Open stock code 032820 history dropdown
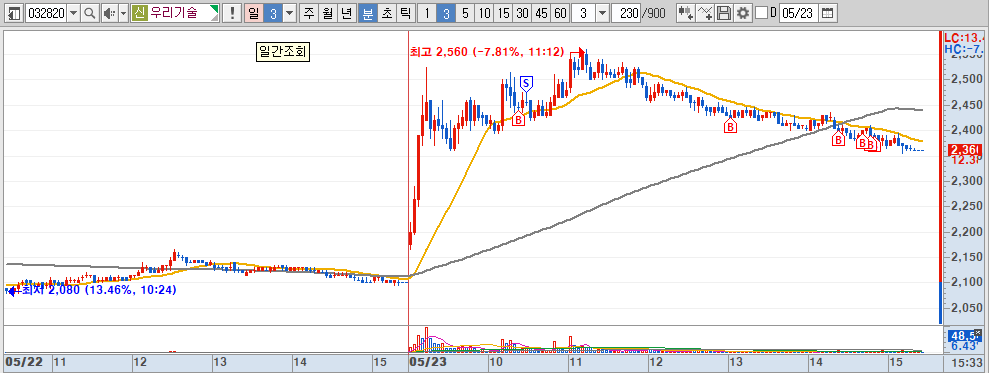989x373 pixels. click(73, 13)
